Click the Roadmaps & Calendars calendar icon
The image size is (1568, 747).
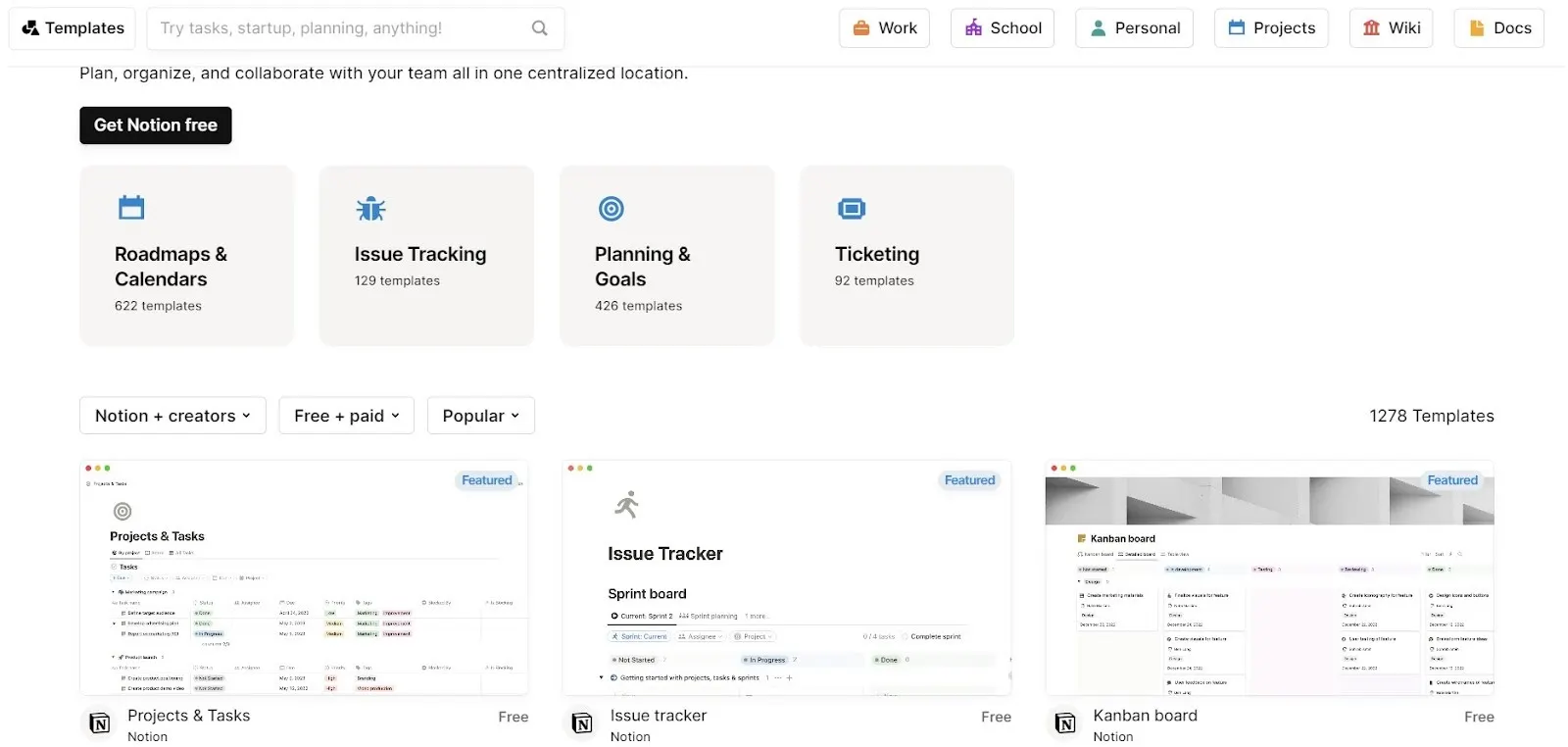131,208
